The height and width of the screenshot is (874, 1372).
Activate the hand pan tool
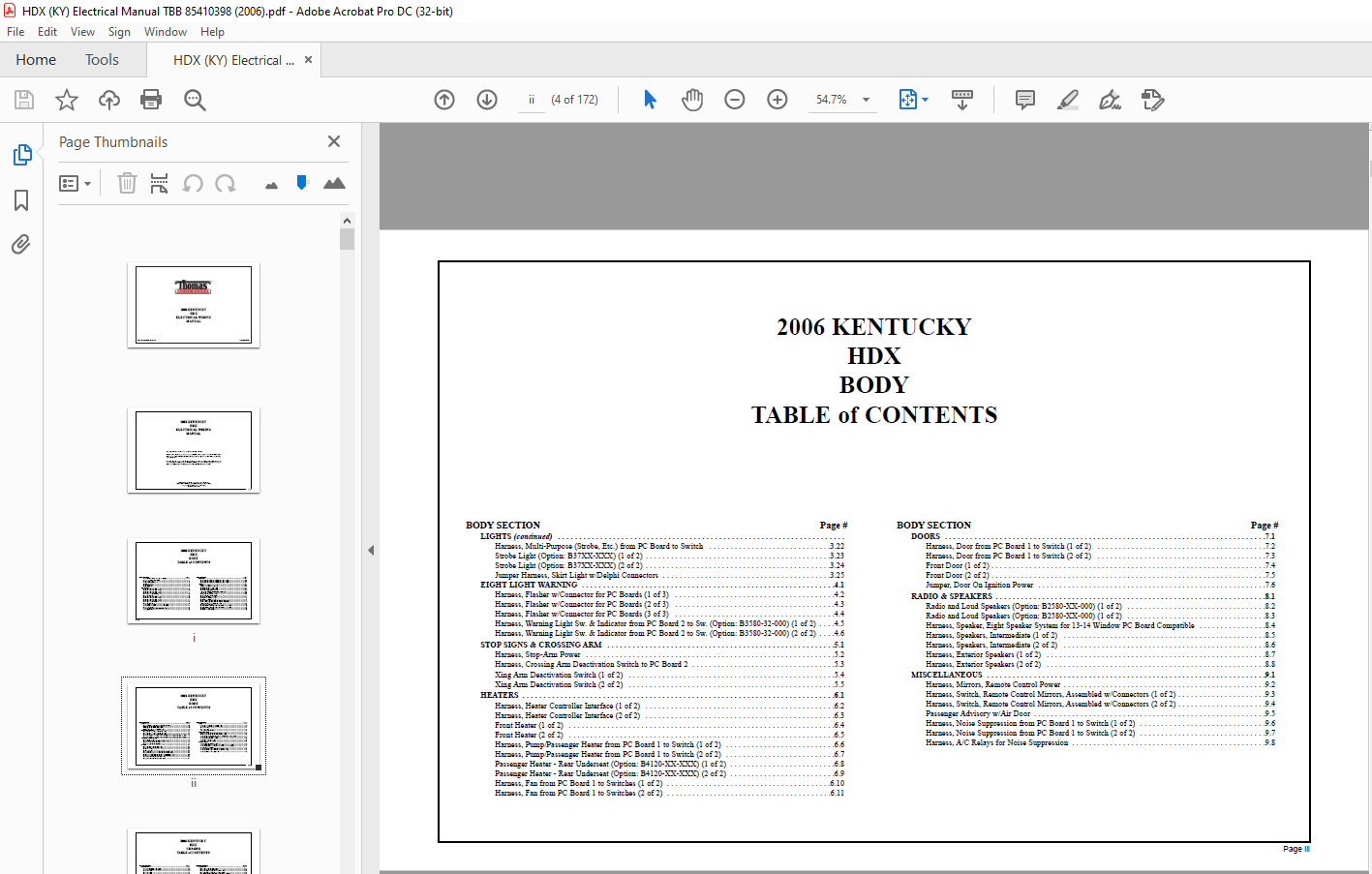tap(692, 100)
